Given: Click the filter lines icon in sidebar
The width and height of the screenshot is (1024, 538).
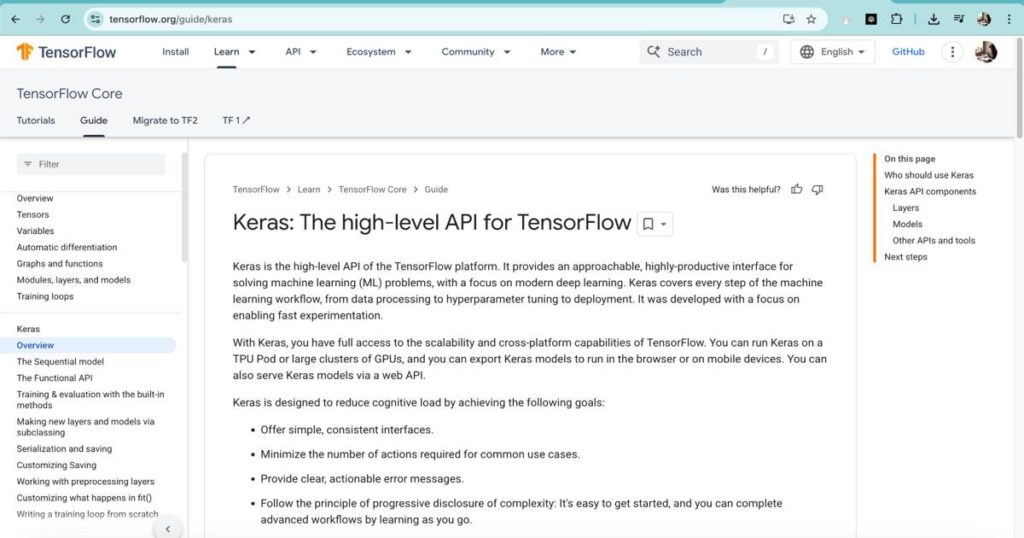Looking at the screenshot, I should pos(27,164).
